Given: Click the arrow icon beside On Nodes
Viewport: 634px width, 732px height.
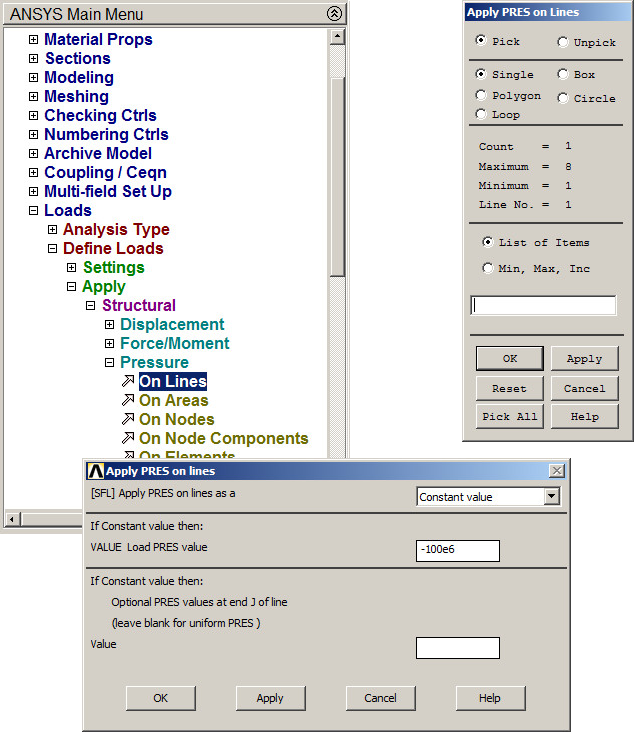Looking at the screenshot, I should point(127,419).
